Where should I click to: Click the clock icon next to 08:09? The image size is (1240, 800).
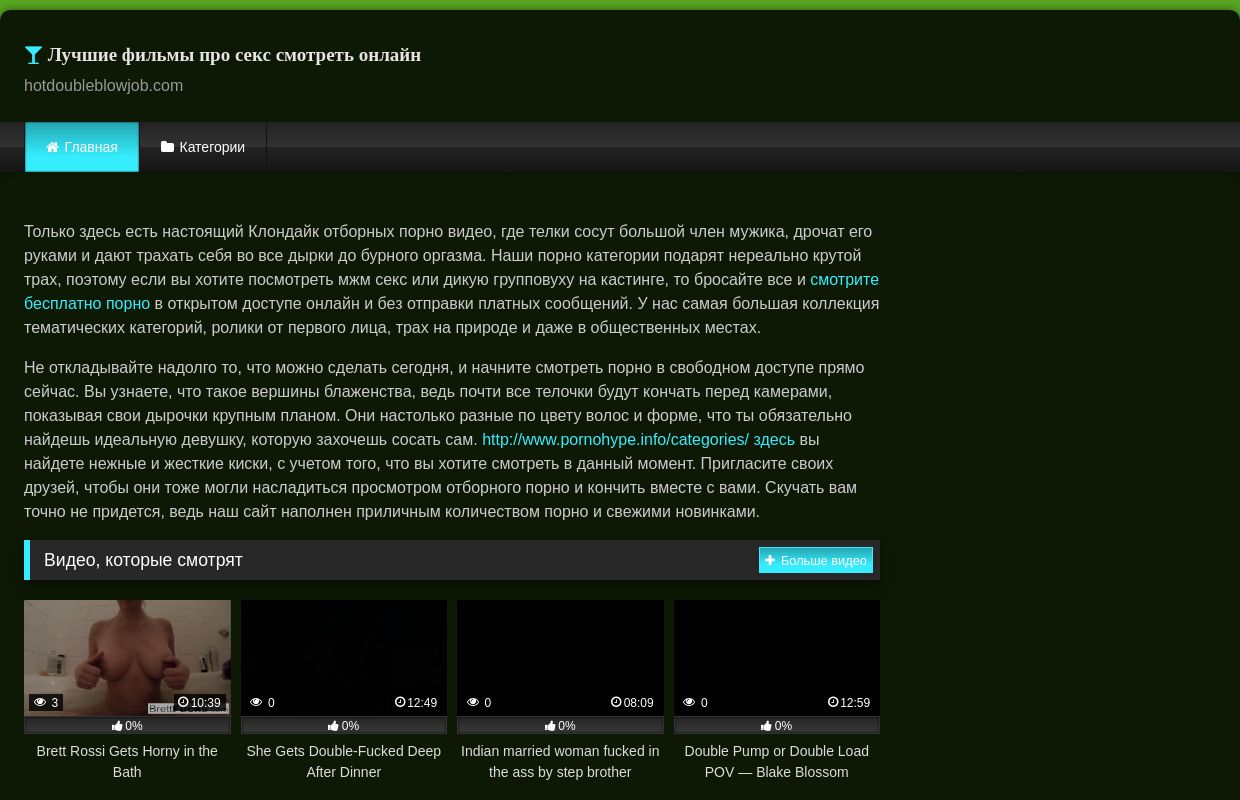(616, 703)
